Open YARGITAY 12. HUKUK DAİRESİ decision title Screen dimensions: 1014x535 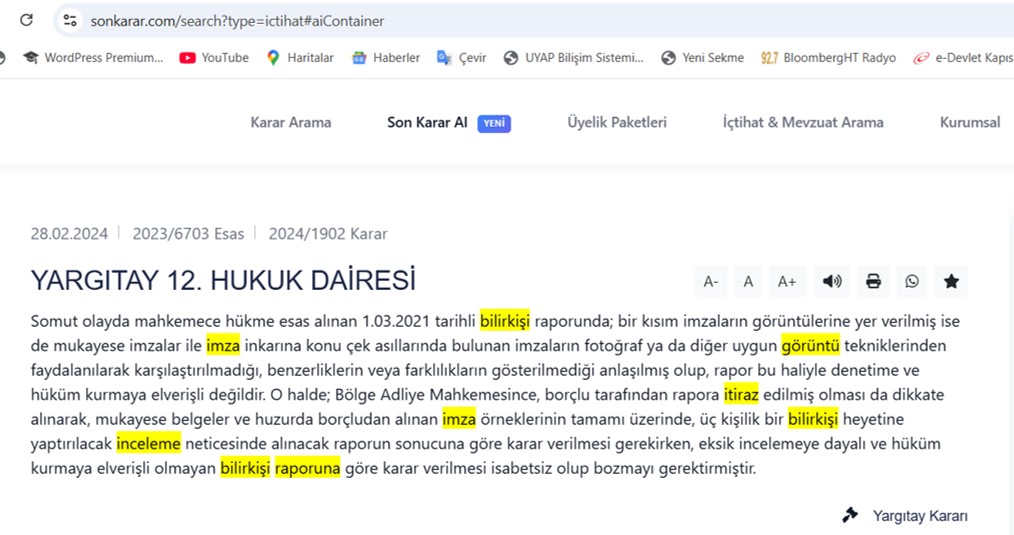223,281
